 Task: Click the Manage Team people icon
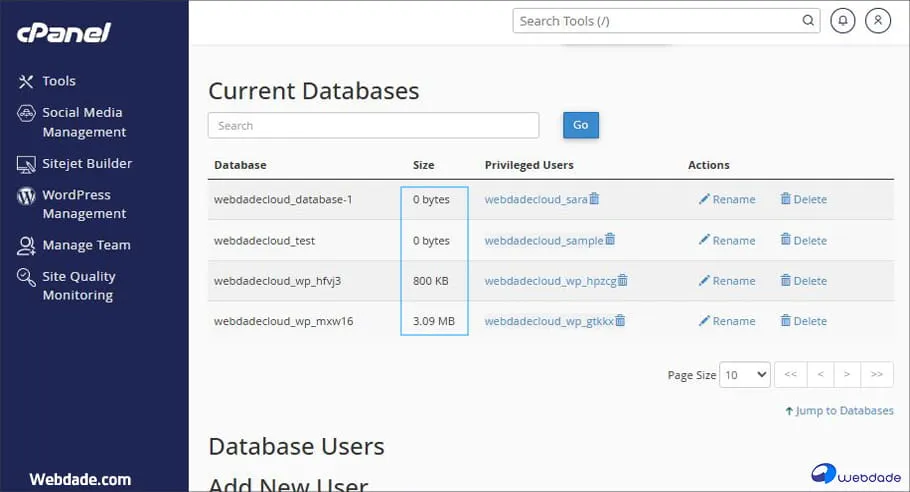26,246
